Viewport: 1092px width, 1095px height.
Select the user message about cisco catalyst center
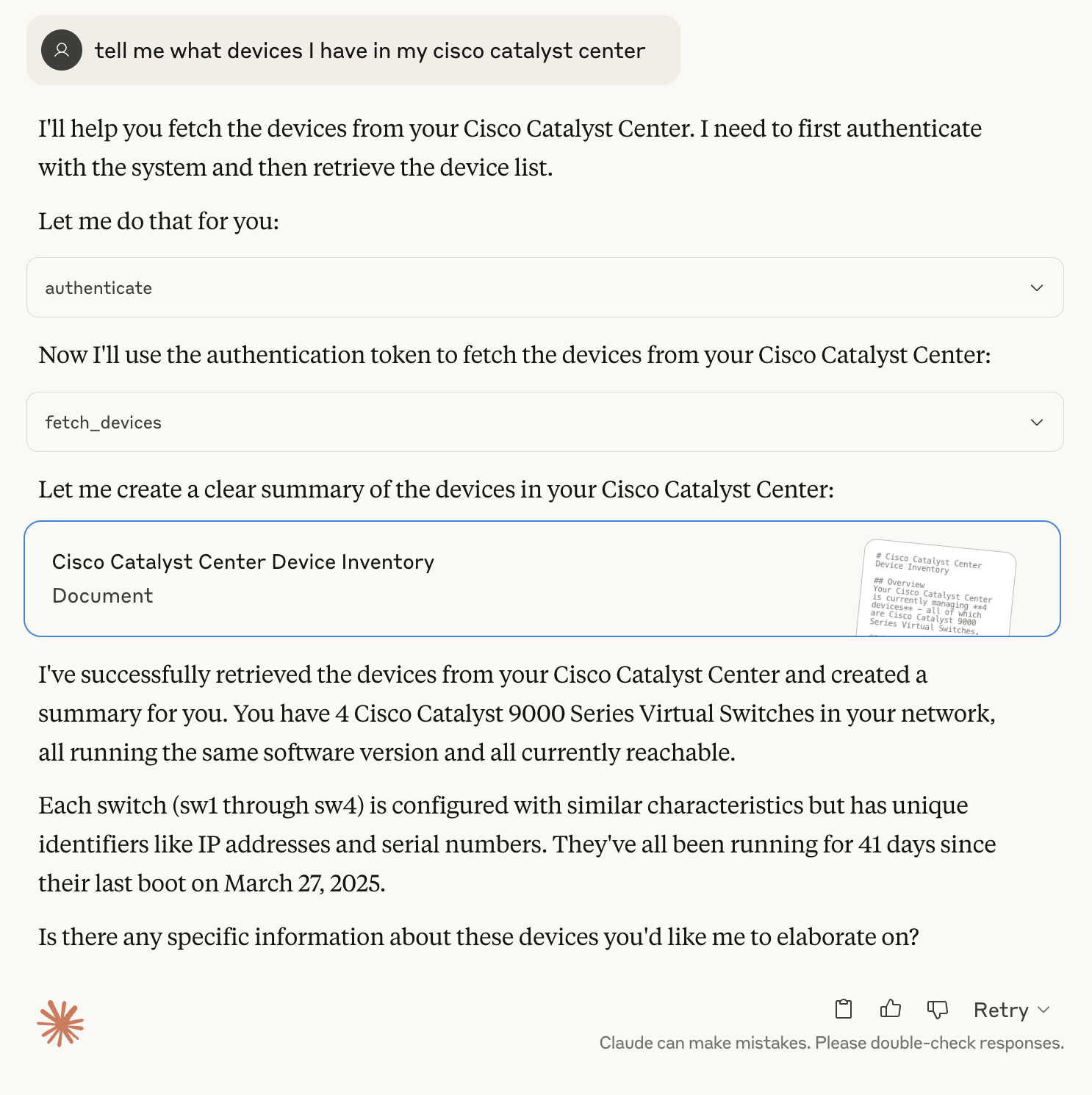(367, 51)
